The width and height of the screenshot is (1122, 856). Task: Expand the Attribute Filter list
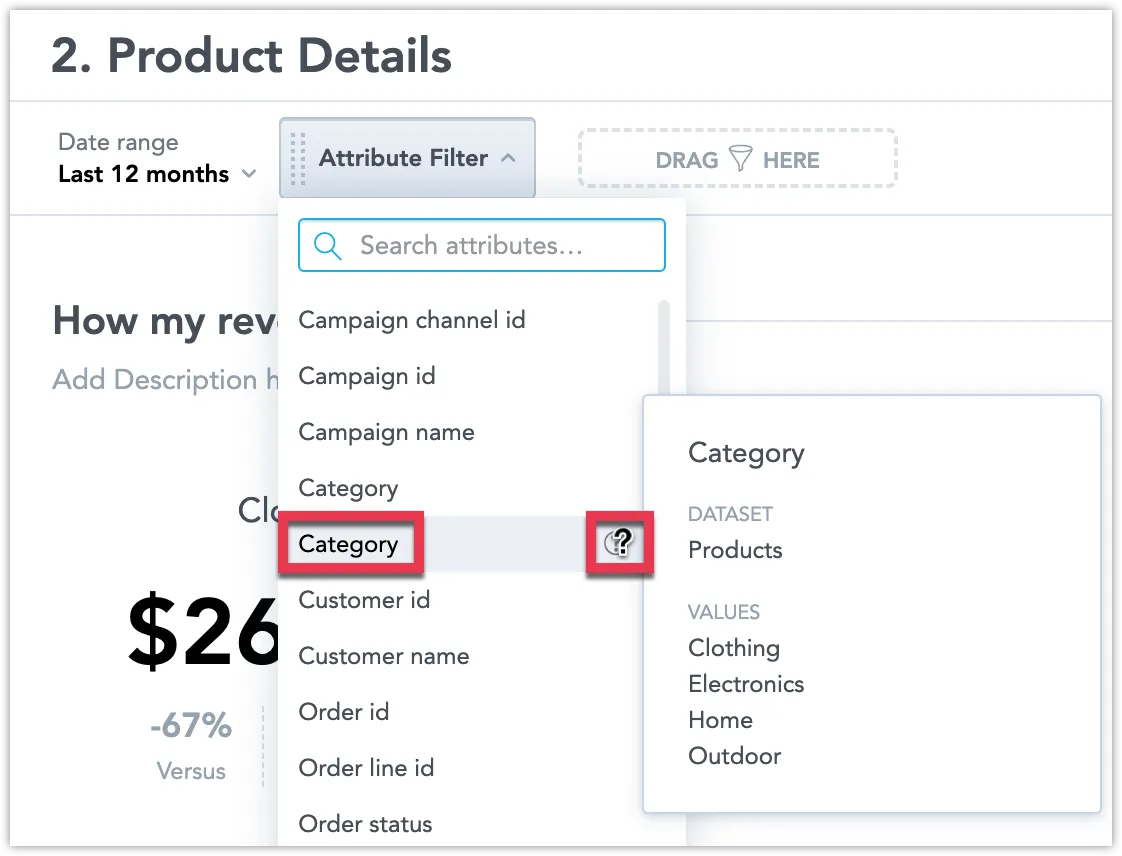pyautogui.click(x=404, y=158)
